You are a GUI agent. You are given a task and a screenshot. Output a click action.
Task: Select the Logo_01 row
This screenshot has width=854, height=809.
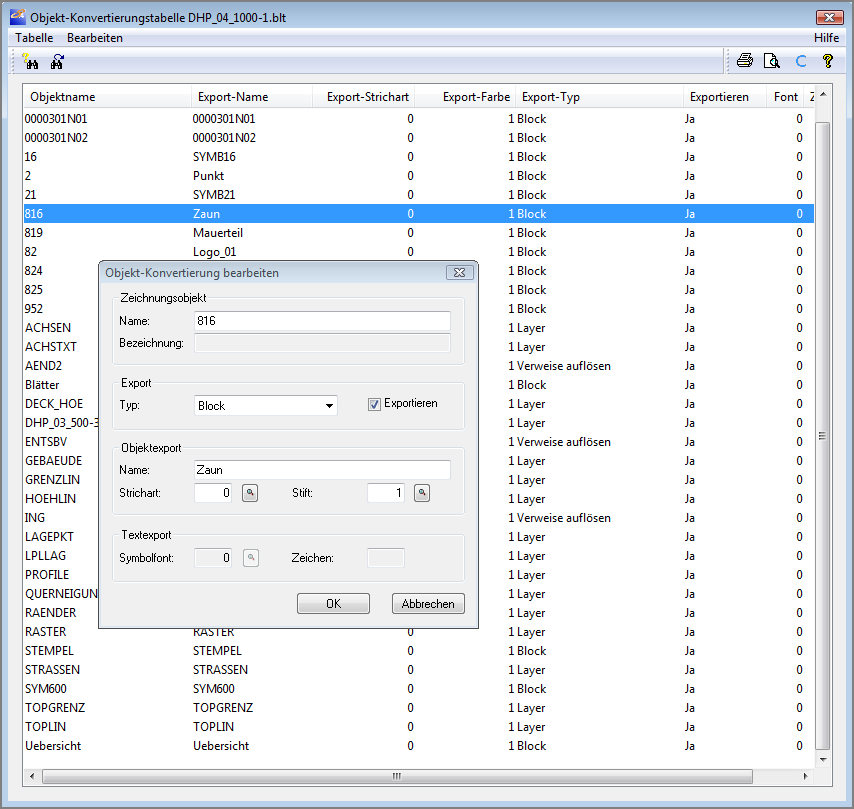click(419, 252)
